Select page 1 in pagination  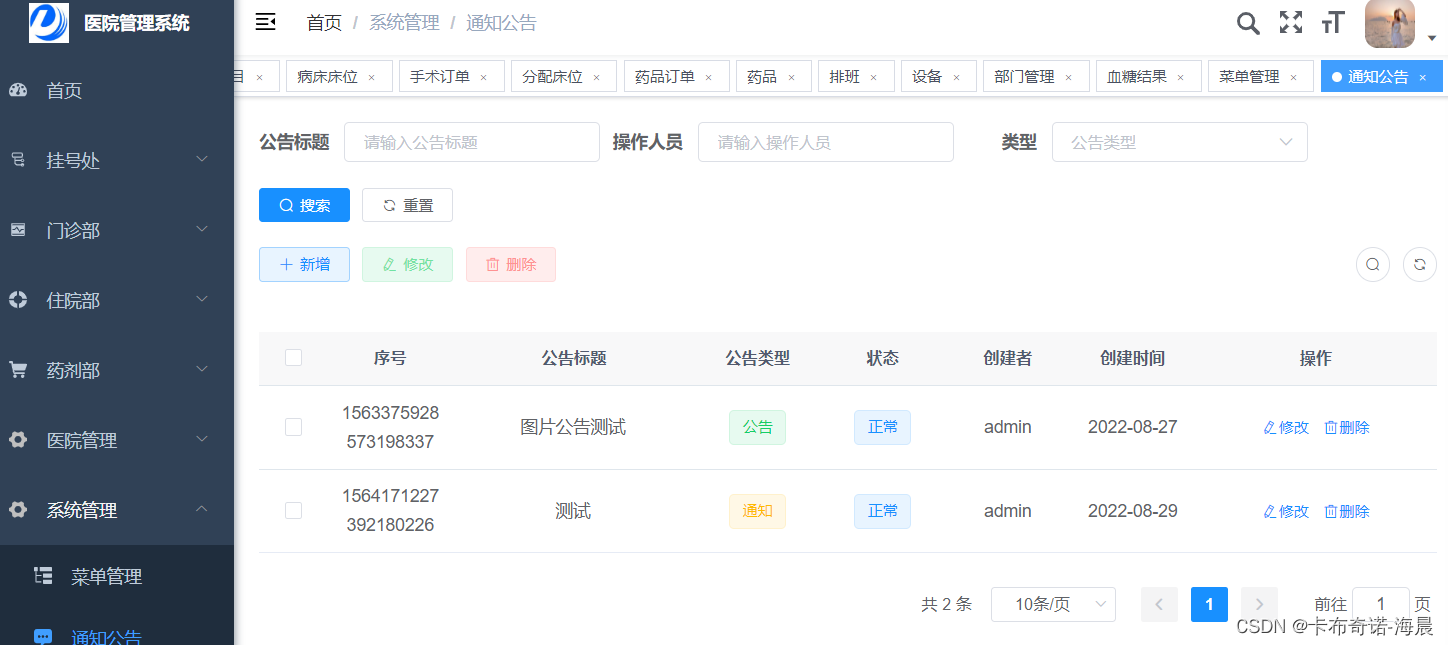pyautogui.click(x=1209, y=604)
